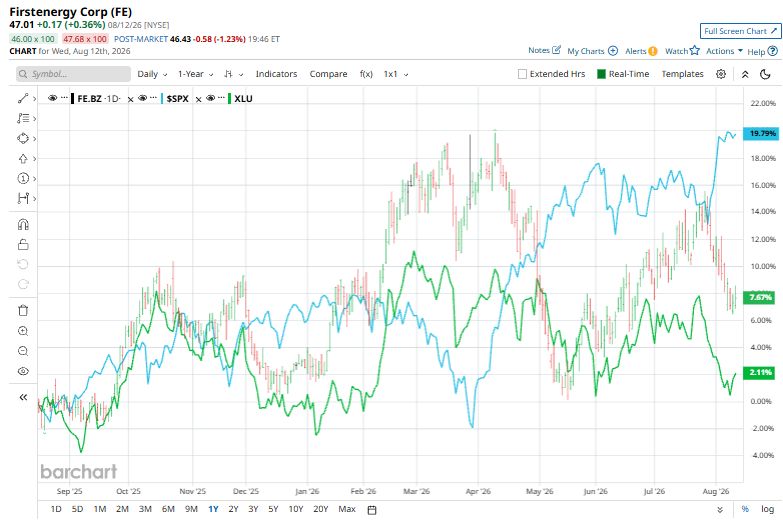The image size is (783, 526).
Task: Collapse the left drawing toolbar
Action: click(23, 397)
